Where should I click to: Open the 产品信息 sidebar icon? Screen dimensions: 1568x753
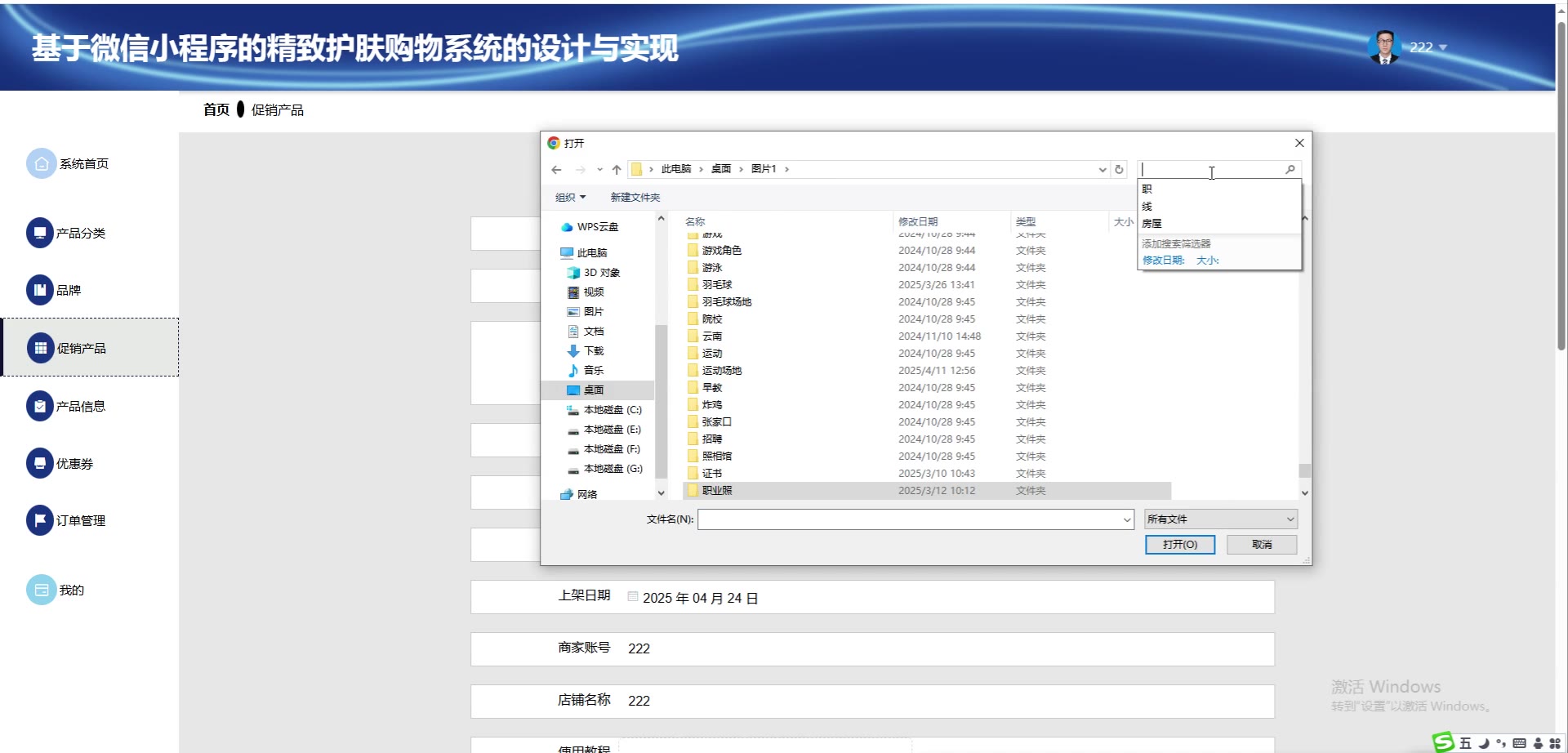[40, 406]
